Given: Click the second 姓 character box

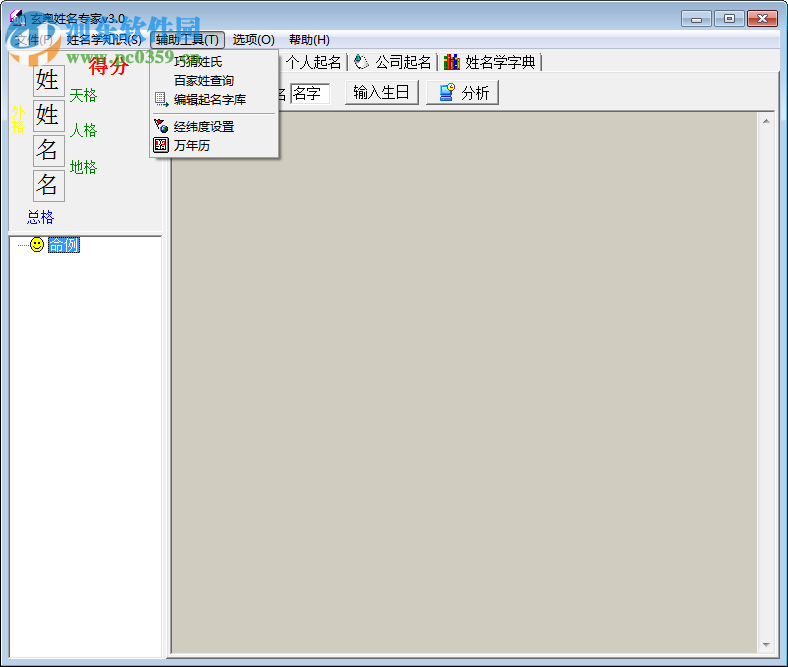Looking at the screenshot, I should [x=49, y=116].
